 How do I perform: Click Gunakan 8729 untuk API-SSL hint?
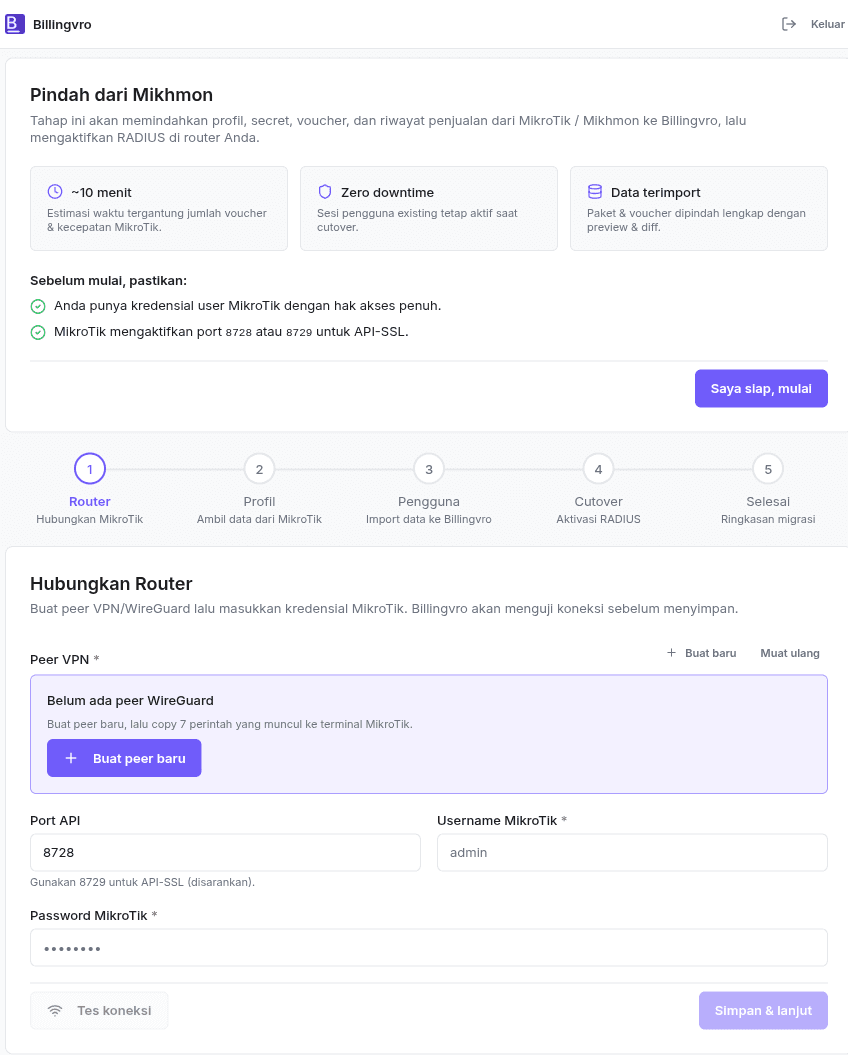pyautogui.click(x=143, y=882)
